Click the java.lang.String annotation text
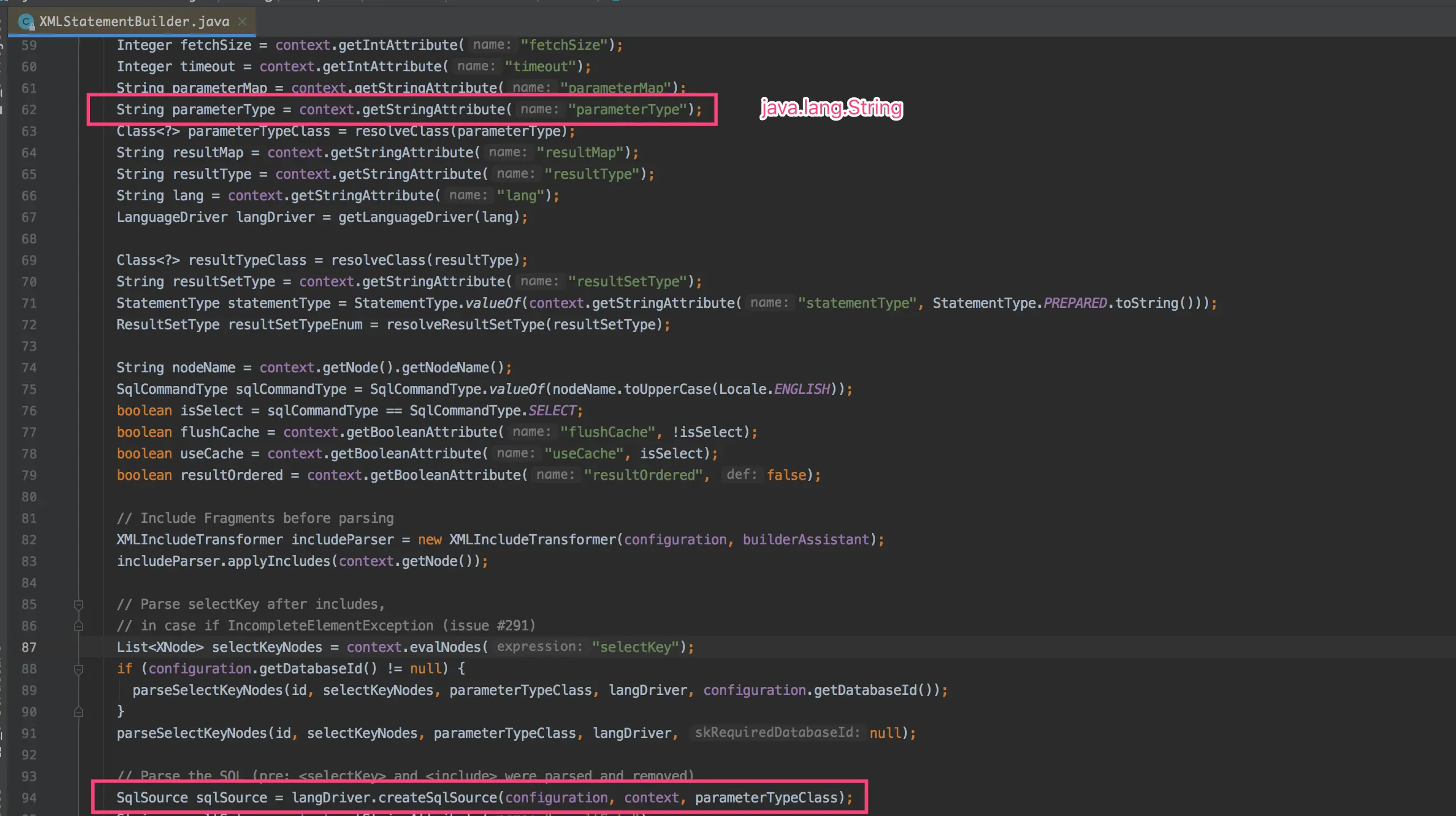The height and width of the screenshot is (816, 1456). point(831,108)
